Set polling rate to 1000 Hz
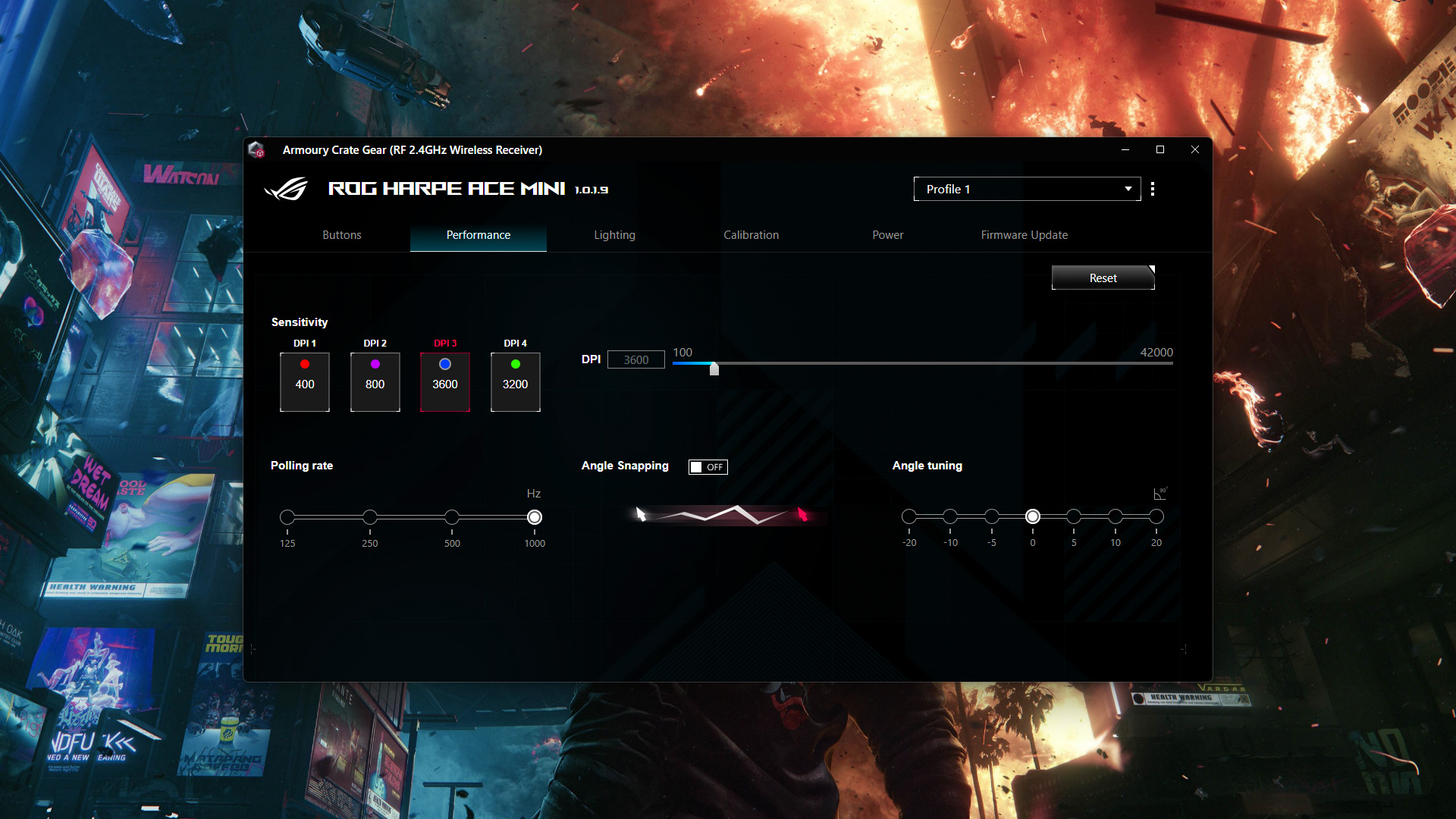The width and height of the screenshot is (1456, 819). pyautogui.click(x=535, y=517)
